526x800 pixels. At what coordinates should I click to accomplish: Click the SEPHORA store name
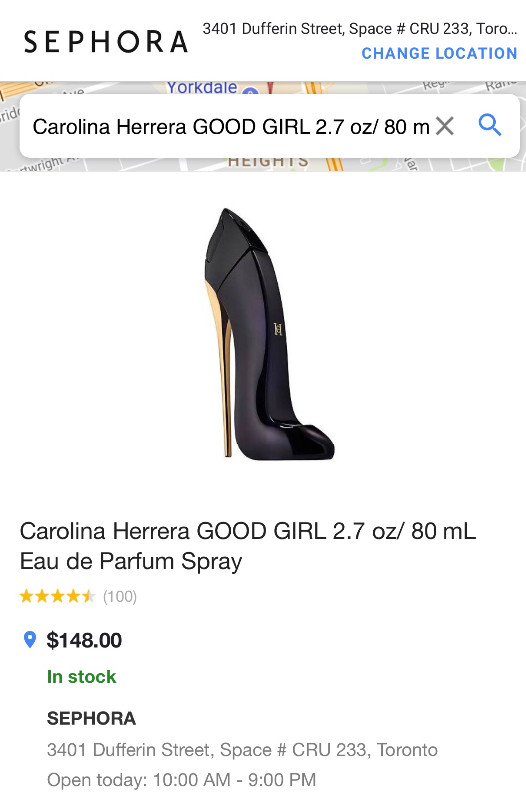(91, 718)
